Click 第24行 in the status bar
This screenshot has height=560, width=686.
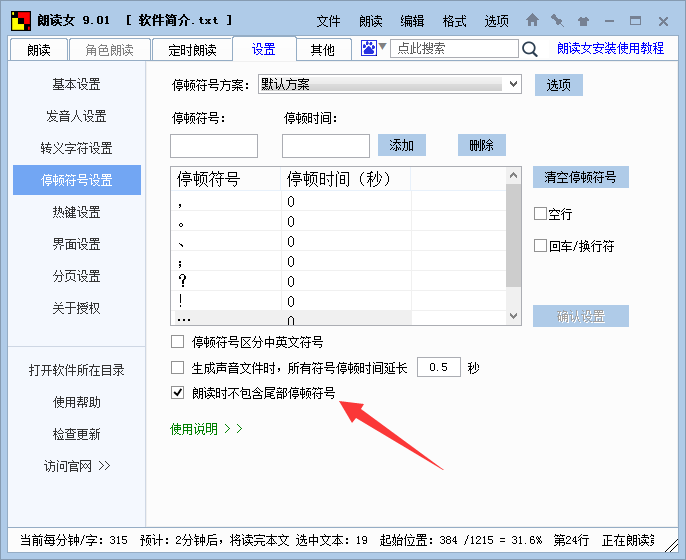coord(571,540)
